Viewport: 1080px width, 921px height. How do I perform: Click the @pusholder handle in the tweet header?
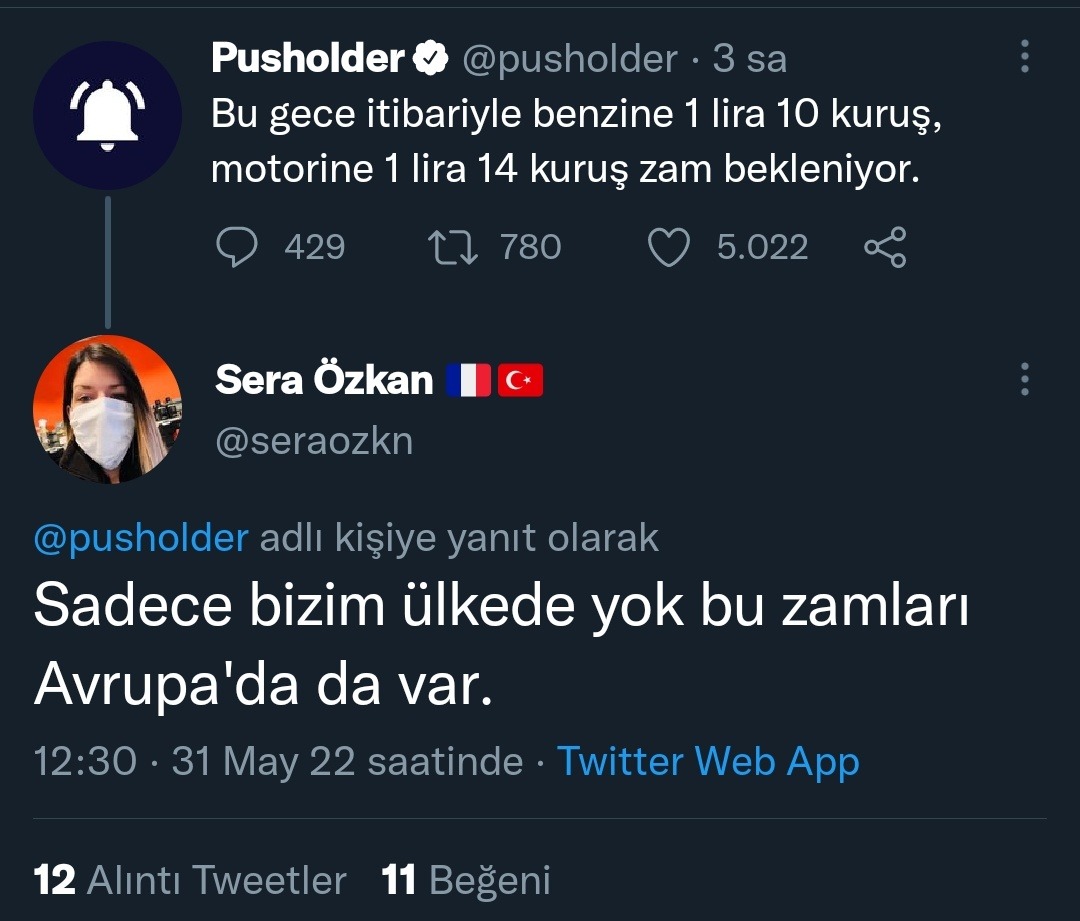click(x=569, y=59)
